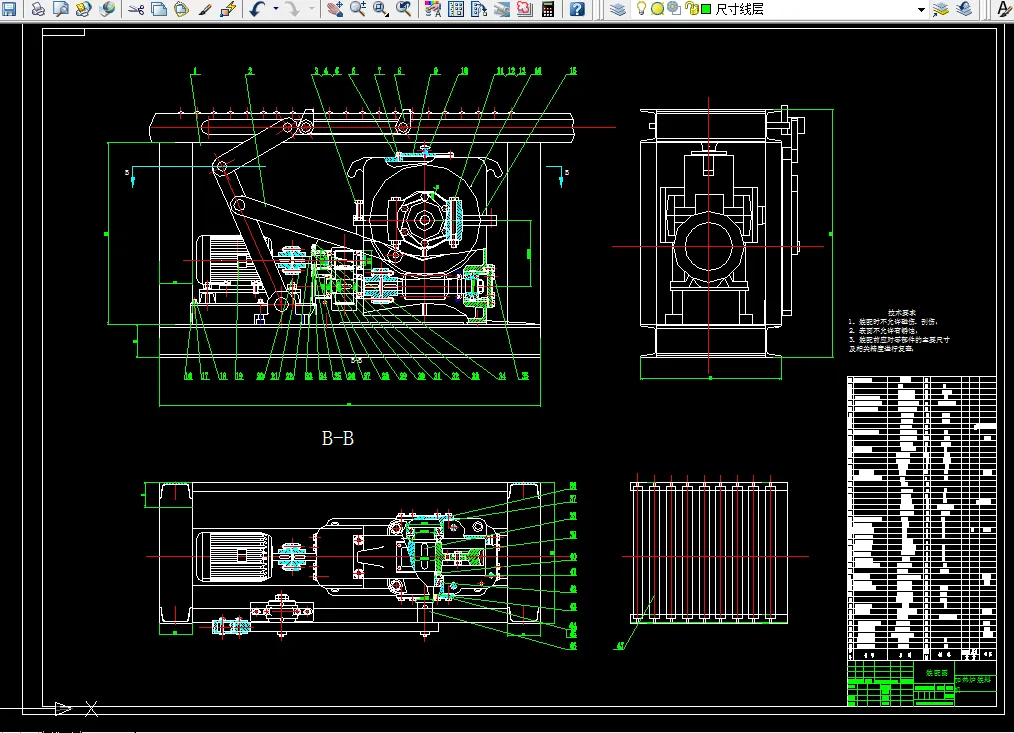Click the B-B section view label
Viewport: 1014px width, 733px height.
click(x=338, y=439)
